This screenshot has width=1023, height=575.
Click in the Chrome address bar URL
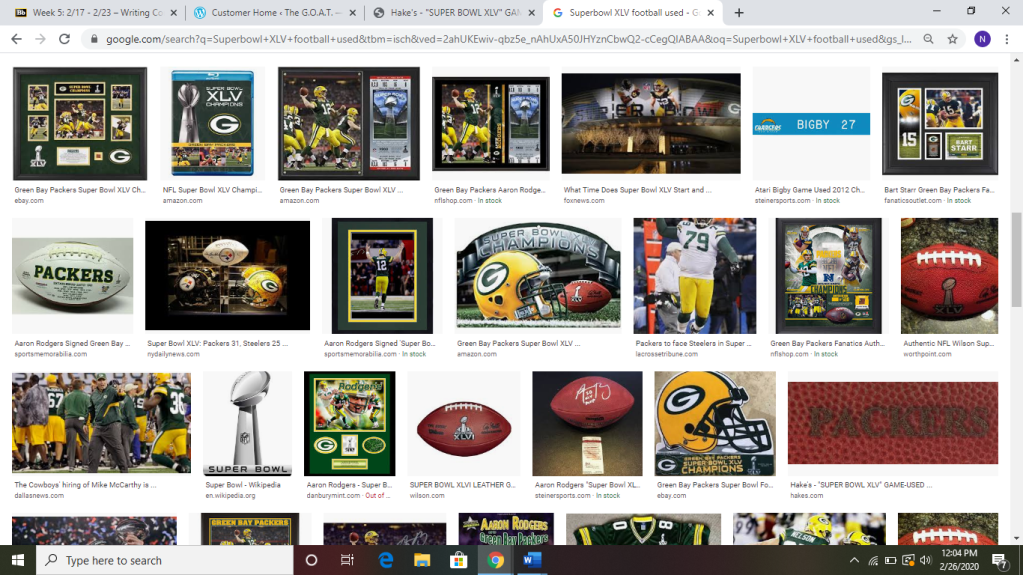(x=500, y=39)
